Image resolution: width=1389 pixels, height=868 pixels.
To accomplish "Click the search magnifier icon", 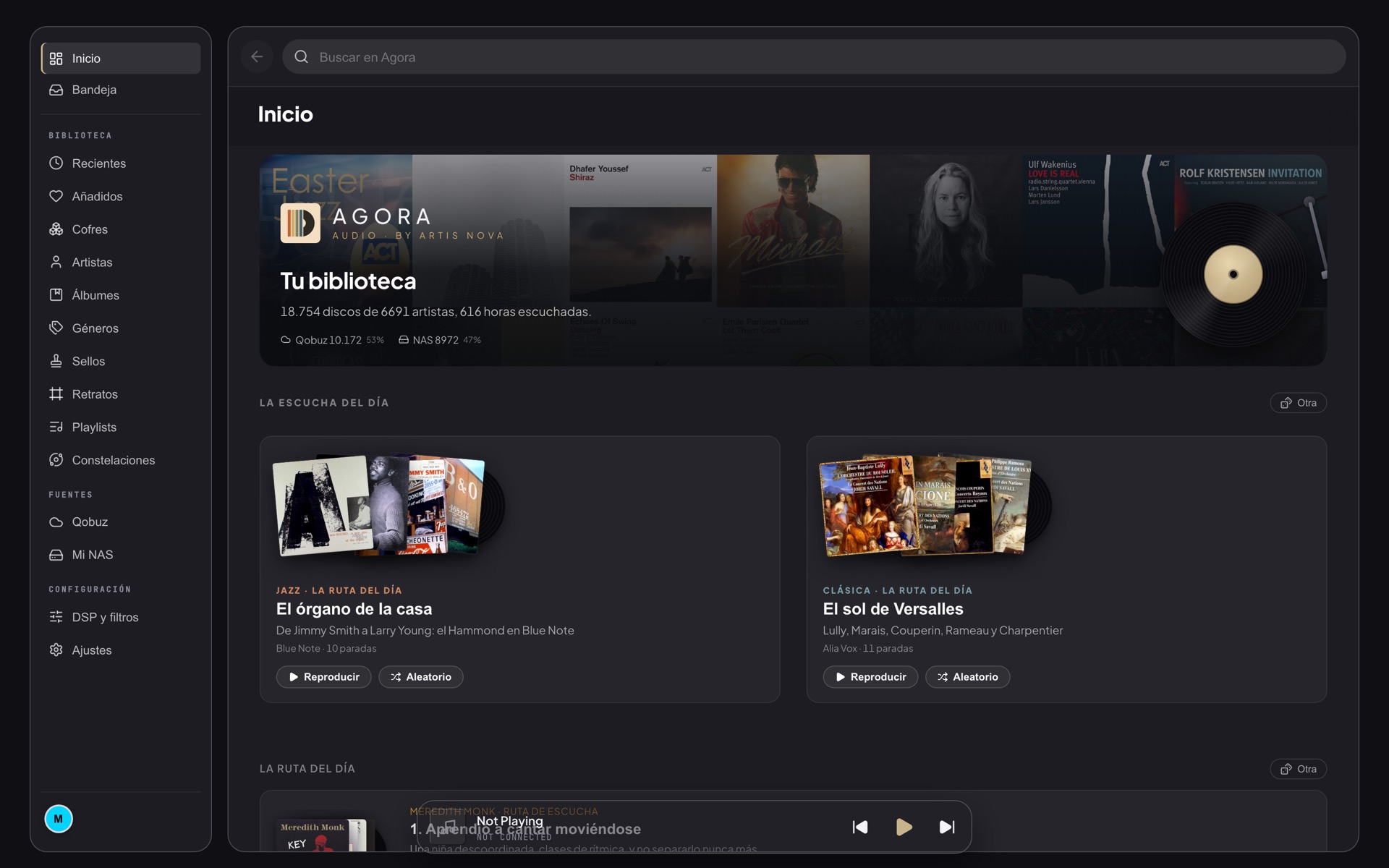I will (x=302, y=56).
